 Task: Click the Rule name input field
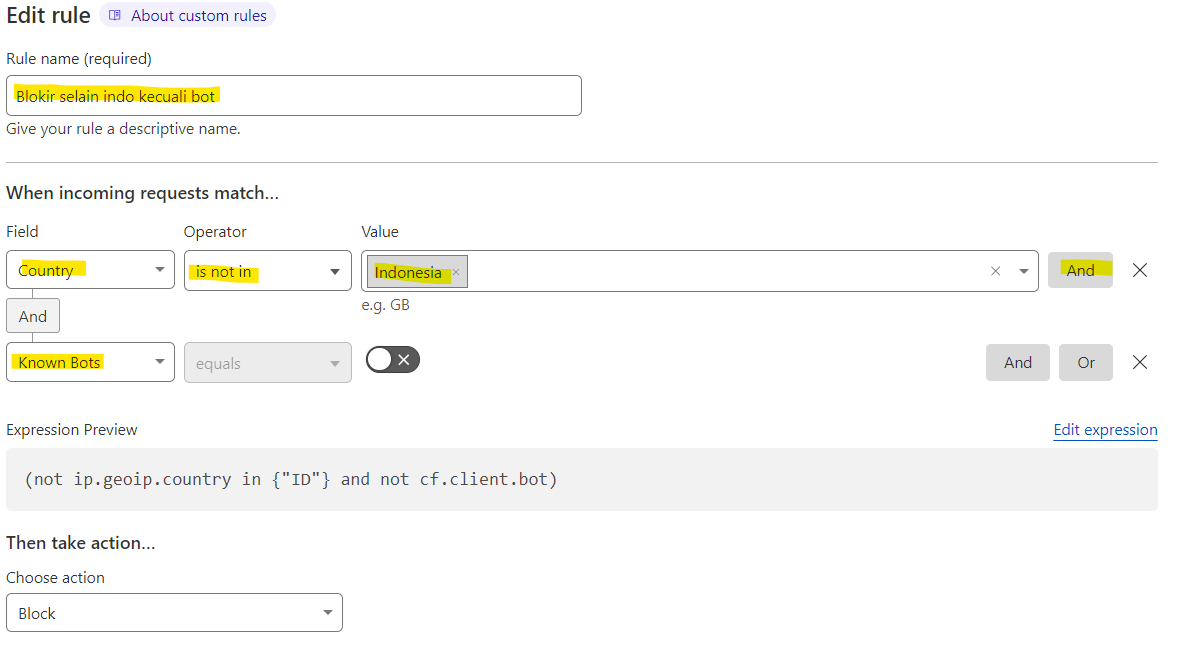293,95
